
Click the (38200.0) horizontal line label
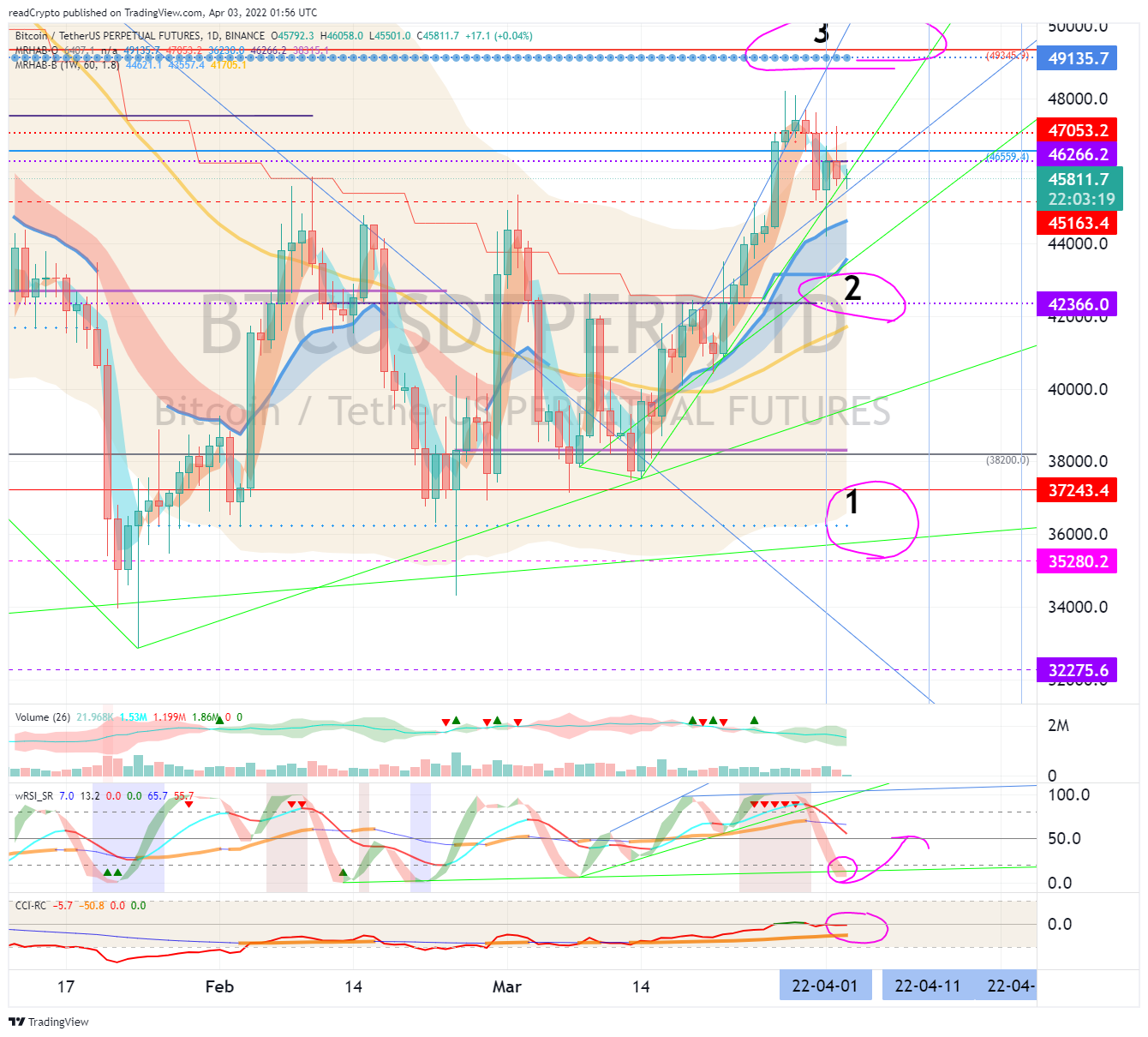pos(1007,460)
